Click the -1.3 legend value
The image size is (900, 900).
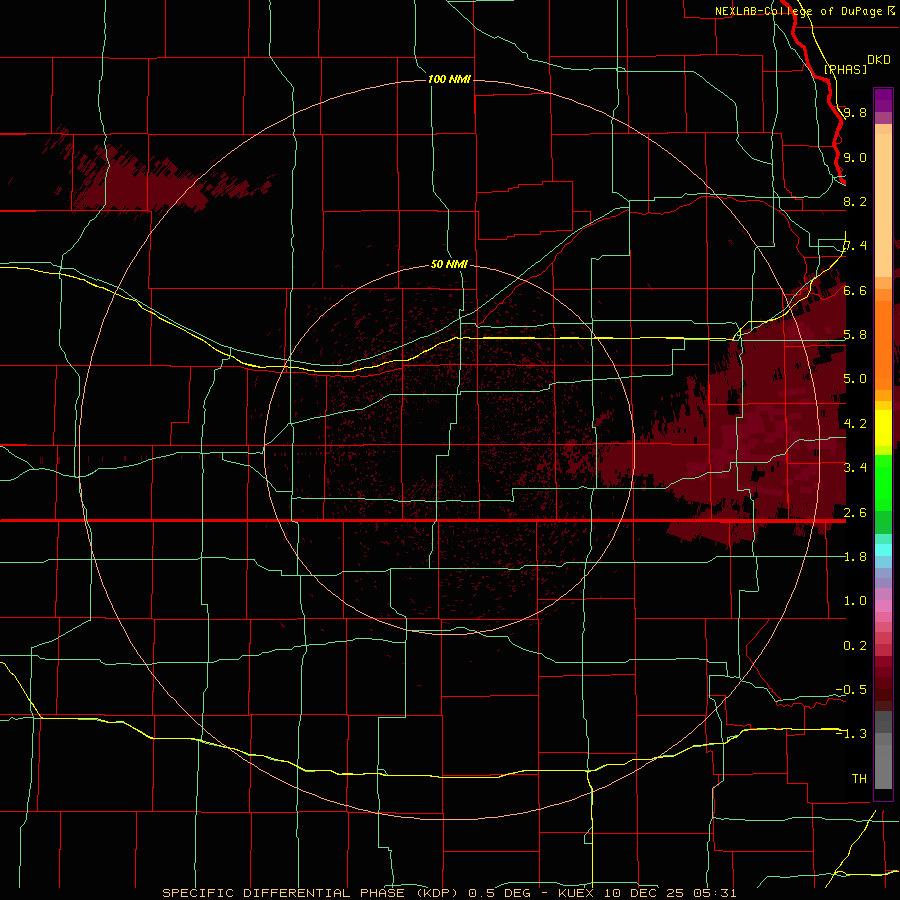[851, 734]
